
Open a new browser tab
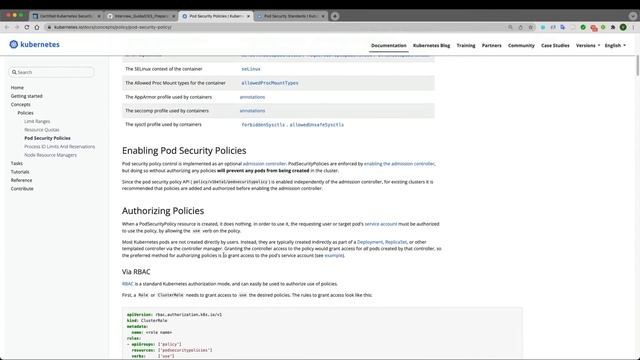[x=335, y=16]
